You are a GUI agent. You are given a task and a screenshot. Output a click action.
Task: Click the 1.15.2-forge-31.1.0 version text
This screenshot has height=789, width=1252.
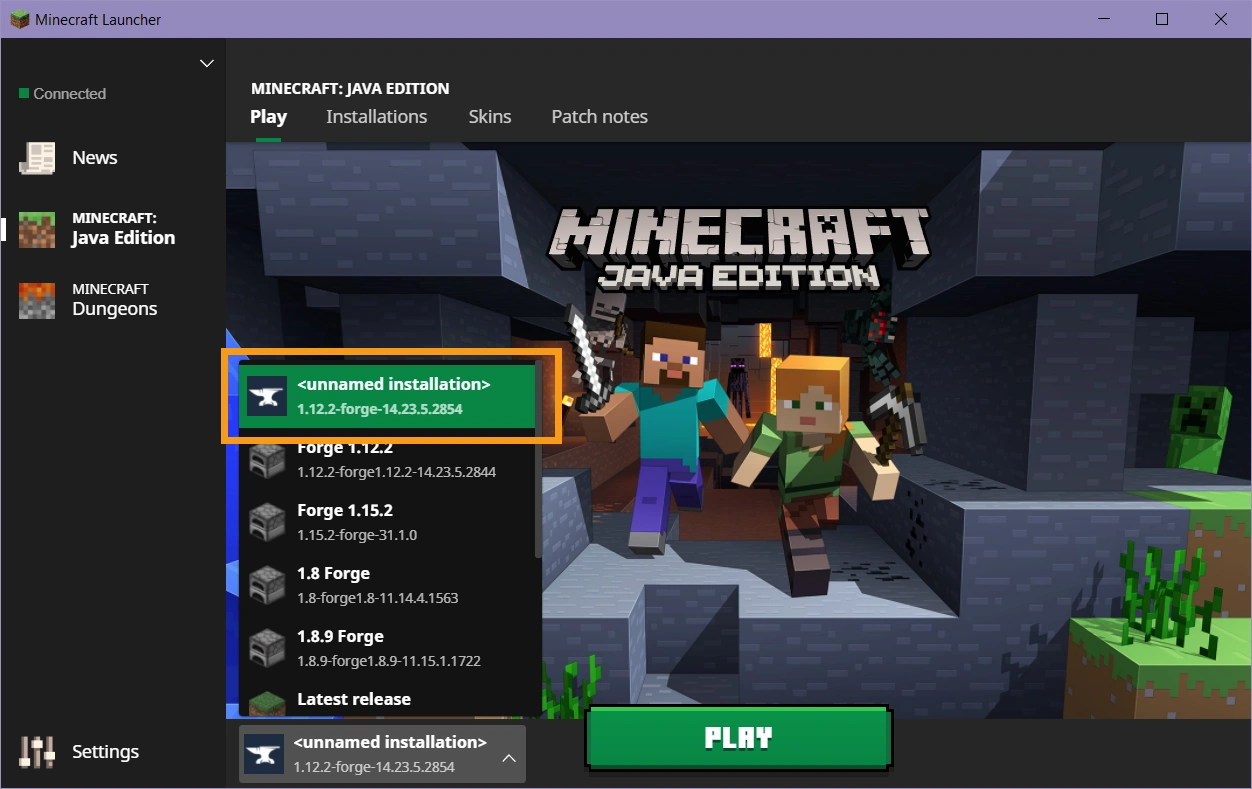[357, 535]
